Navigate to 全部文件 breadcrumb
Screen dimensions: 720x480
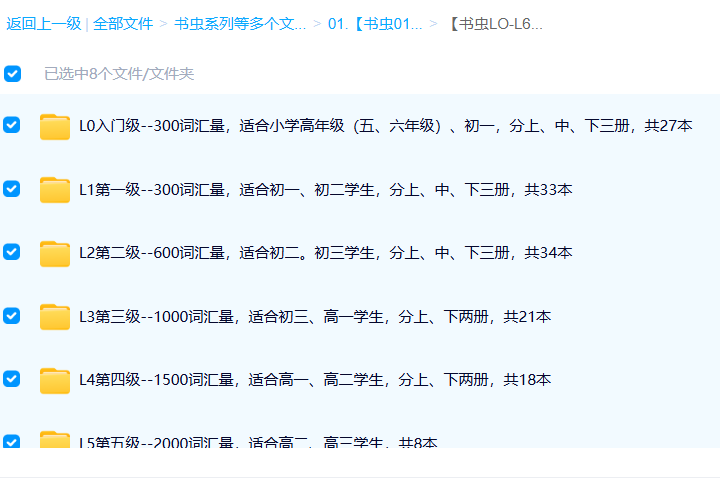click(x=123, y=24)
